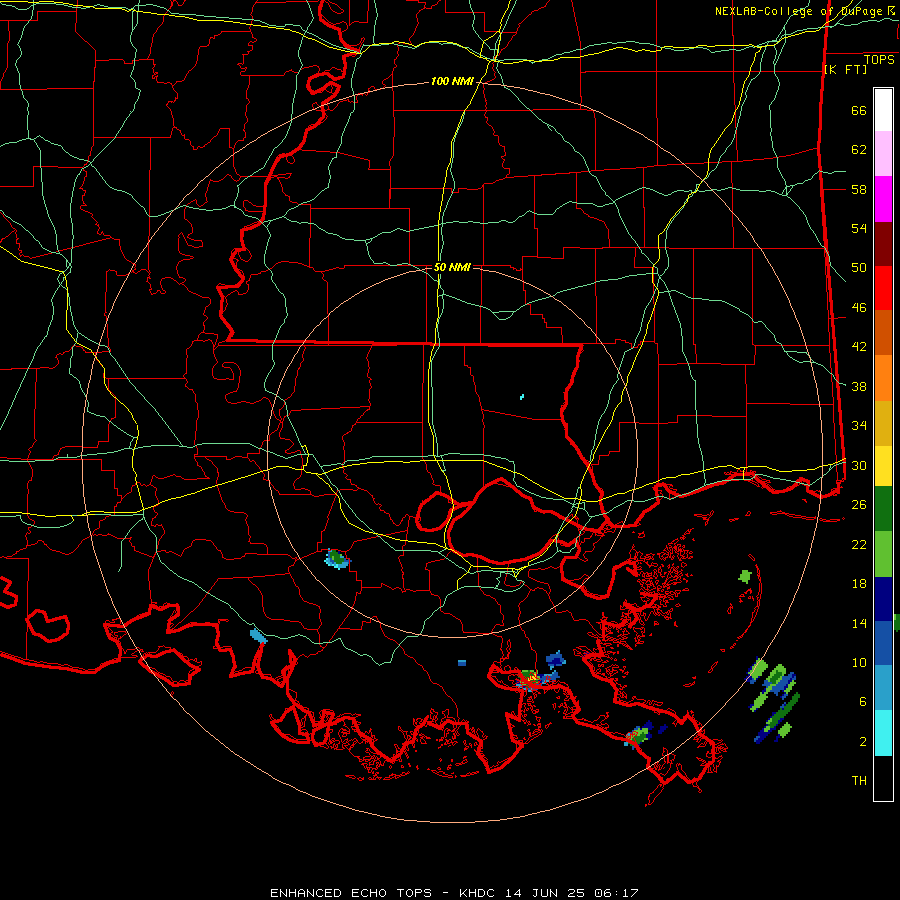900x900 pixels.
Task: Click the 'TOPS' legend heading
Action: click(879, 60)
